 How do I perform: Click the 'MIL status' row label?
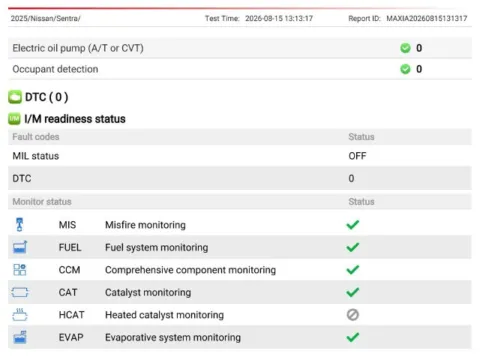click(x=36, y=156)
